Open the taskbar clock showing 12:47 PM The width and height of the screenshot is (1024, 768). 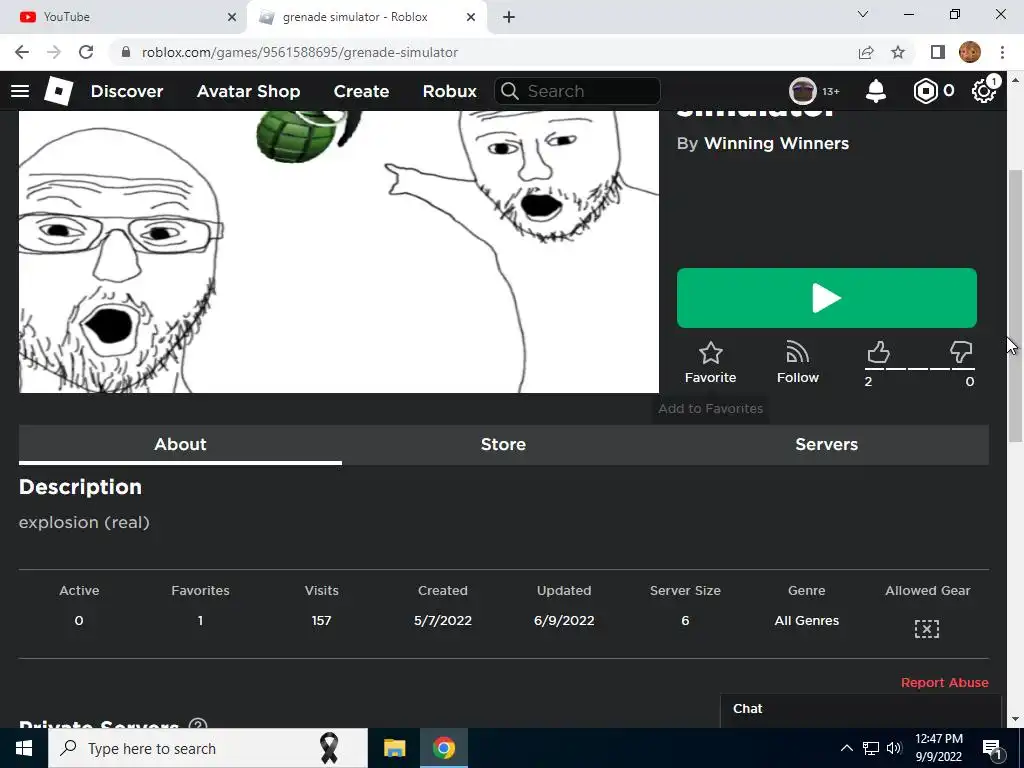938,748
